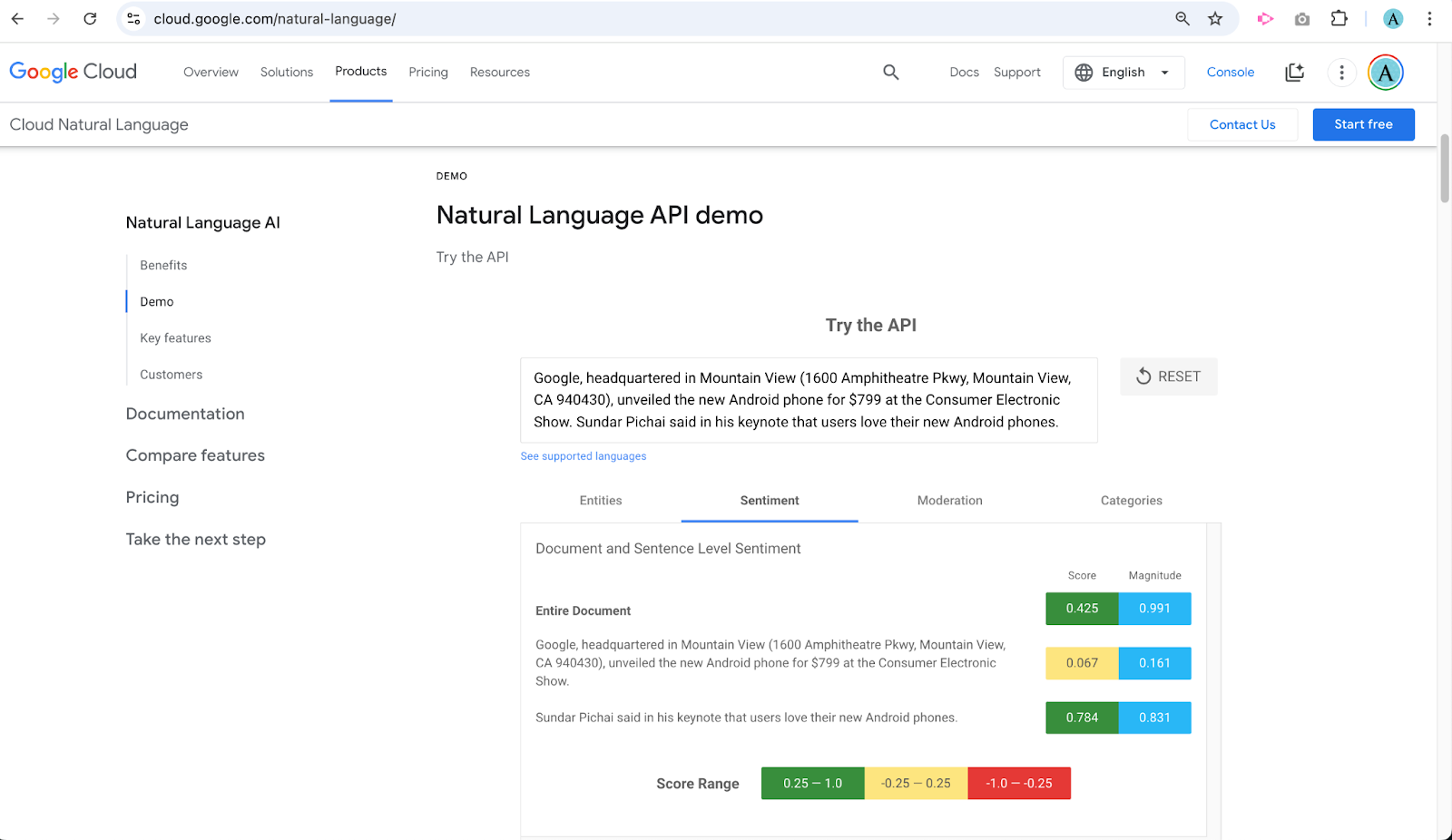
Task: Click the Cloud Natural Language heading link
Action: coord(99,124)
